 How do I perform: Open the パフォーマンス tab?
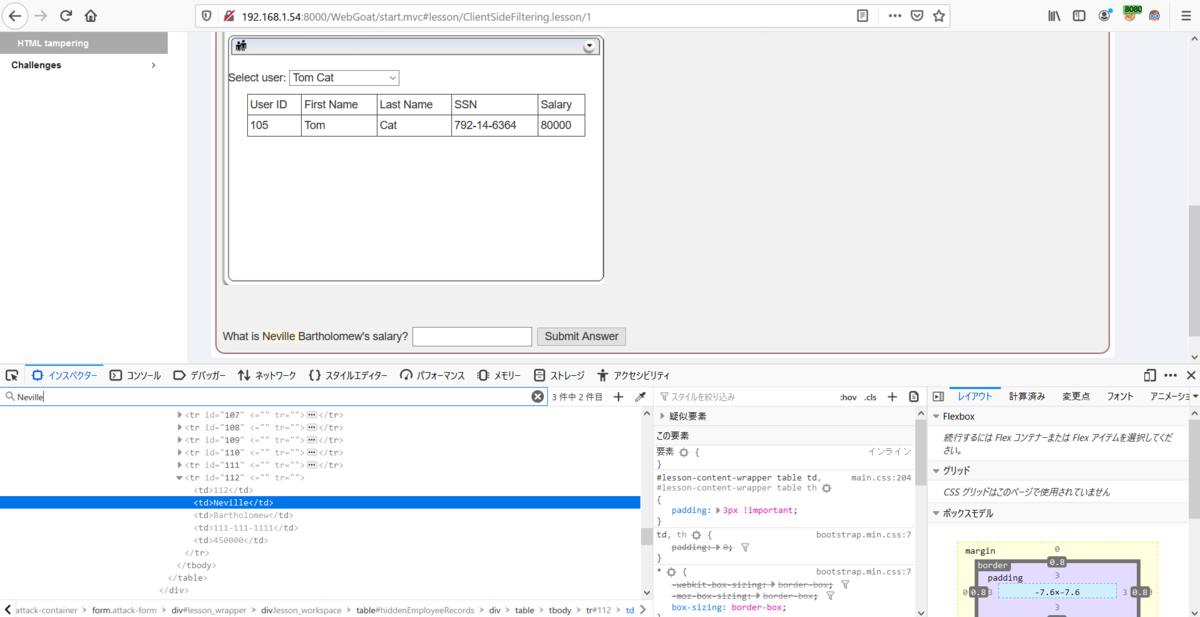tap(432, 376)
